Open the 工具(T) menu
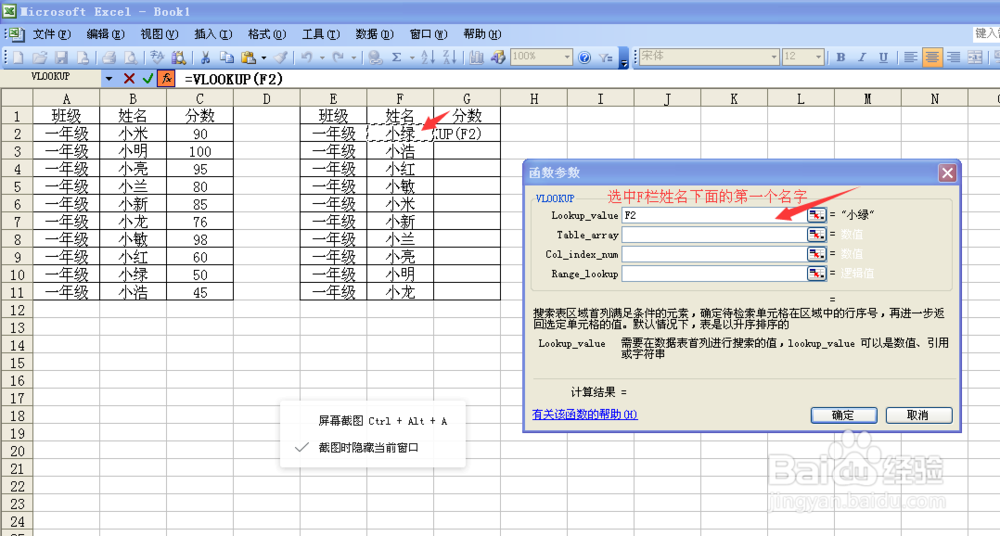 pyautogui.click(x=321, y=34)
